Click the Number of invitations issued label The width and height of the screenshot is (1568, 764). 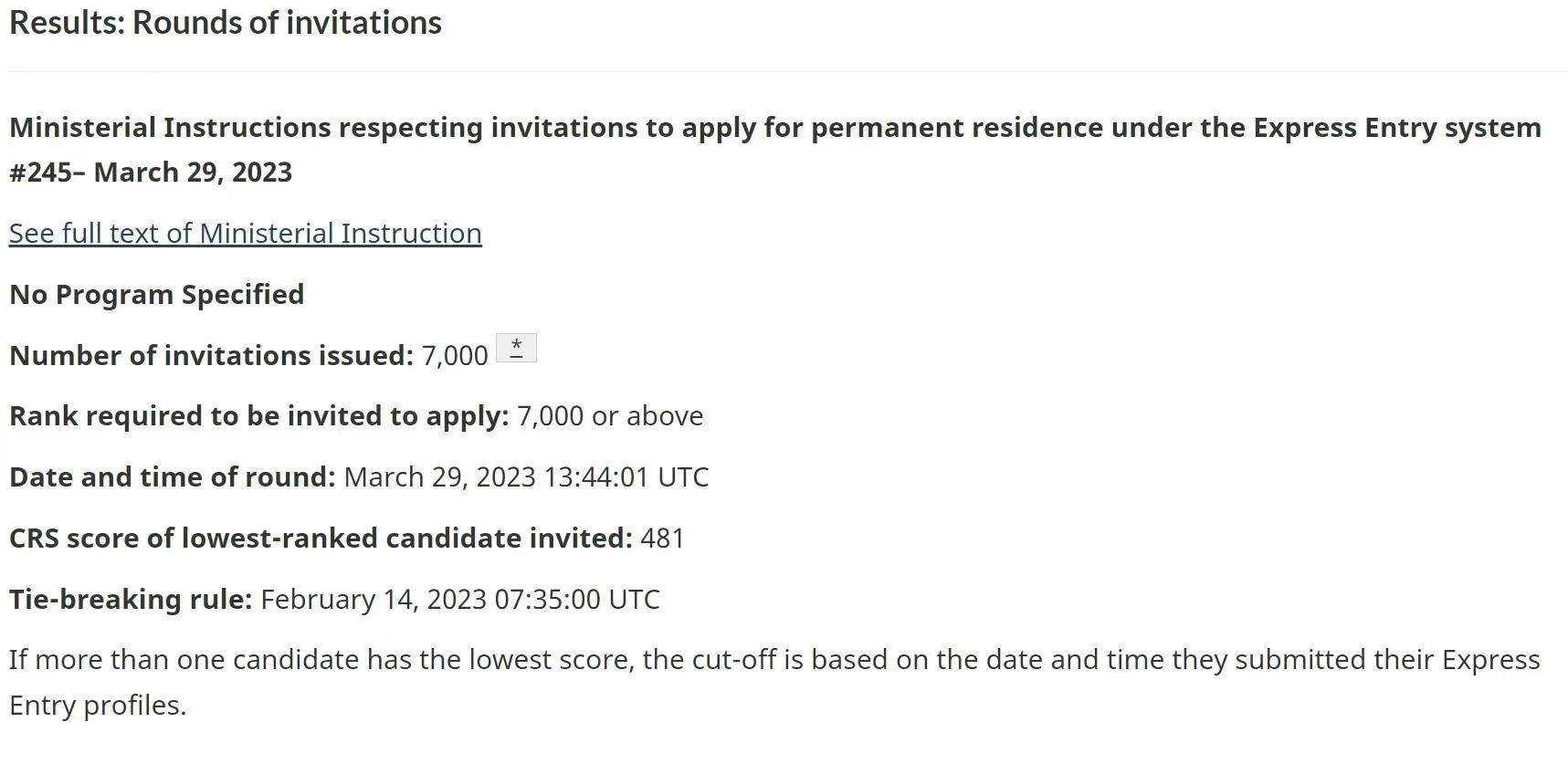pos(211,355)
